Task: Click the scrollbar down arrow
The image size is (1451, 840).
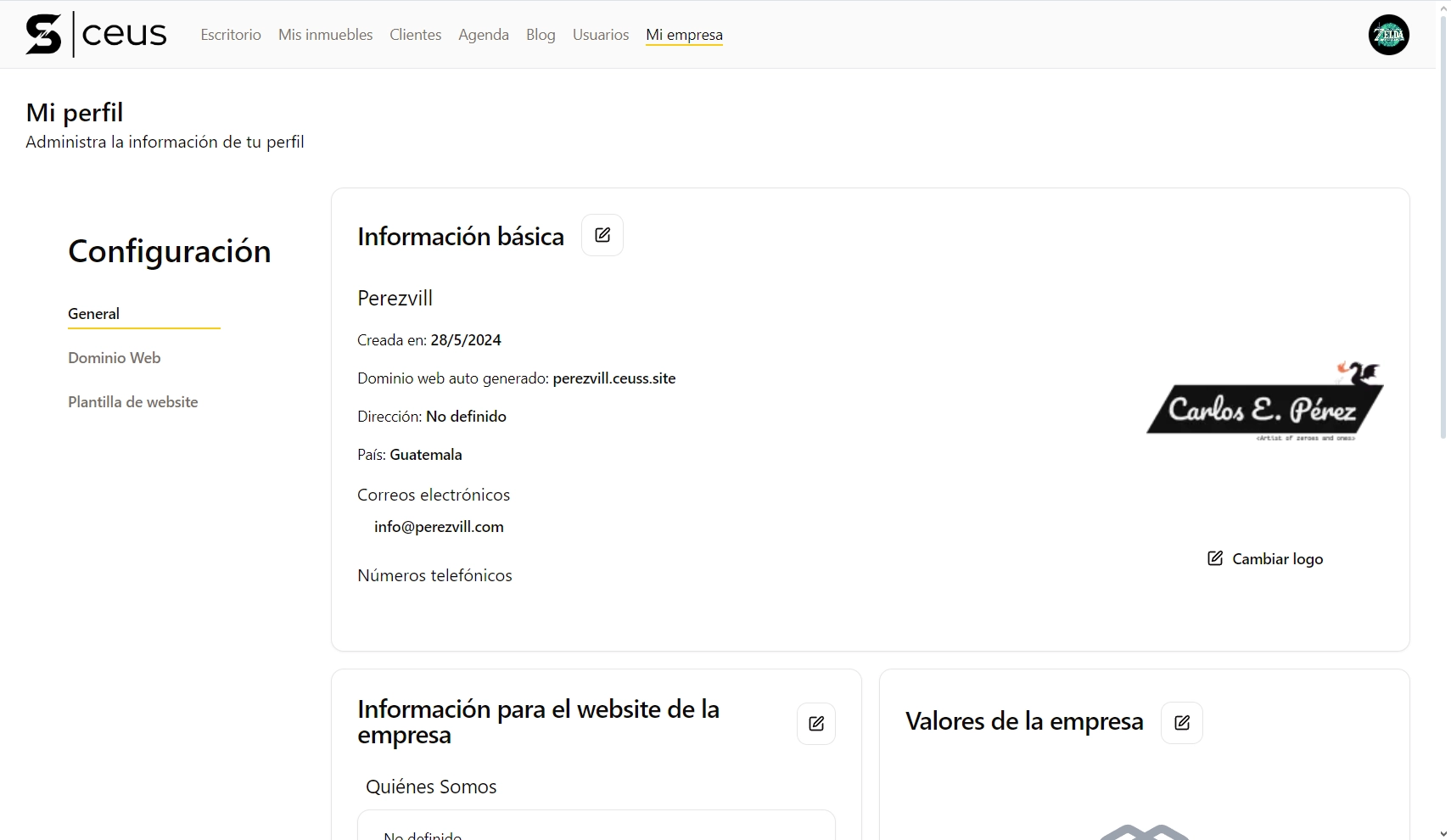Action: click(x=1443, y=833)
